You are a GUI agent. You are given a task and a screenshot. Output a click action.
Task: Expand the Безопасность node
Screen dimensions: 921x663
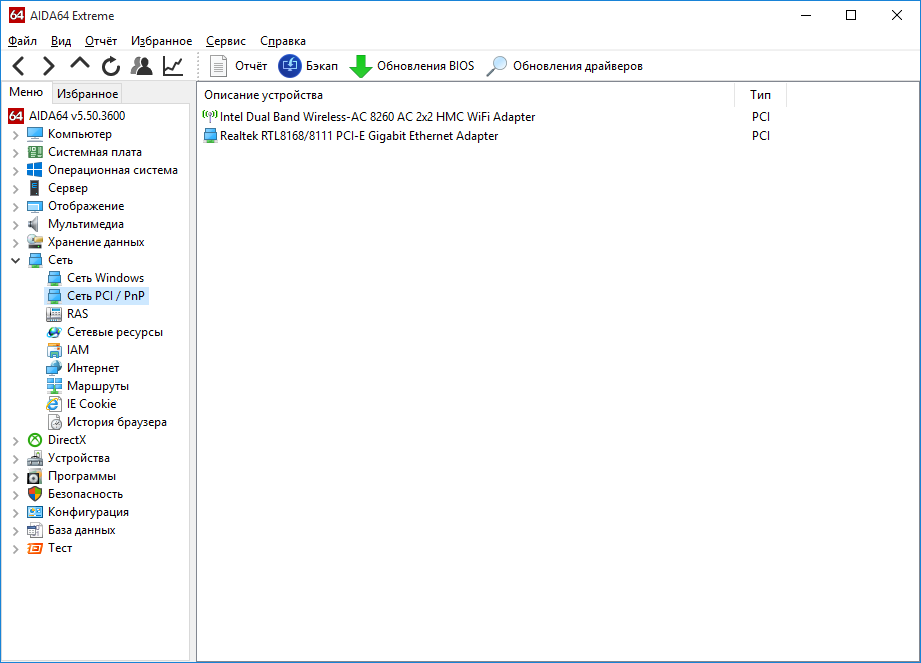pyautogui.click(x=15, y=495)
